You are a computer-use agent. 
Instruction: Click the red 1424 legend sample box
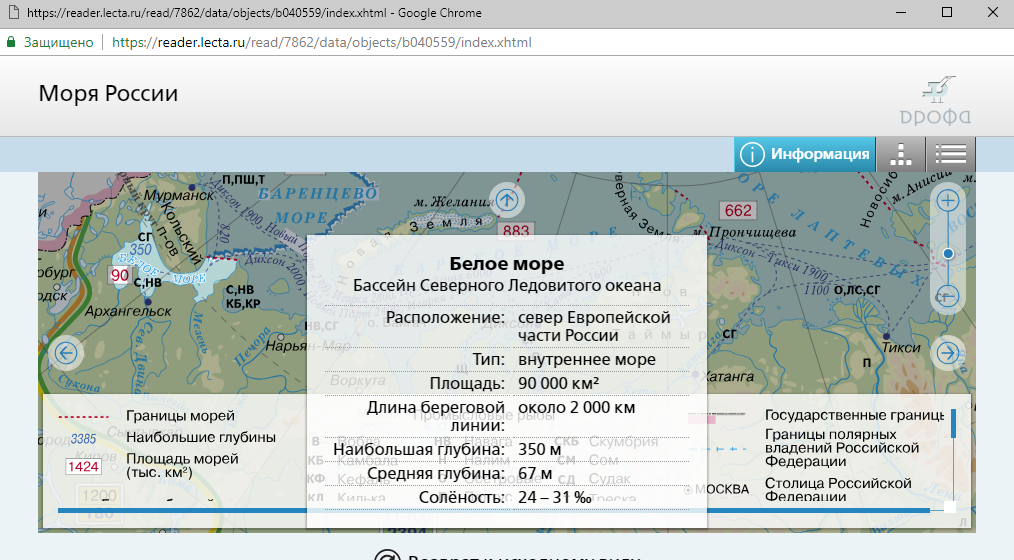(83, 466)
